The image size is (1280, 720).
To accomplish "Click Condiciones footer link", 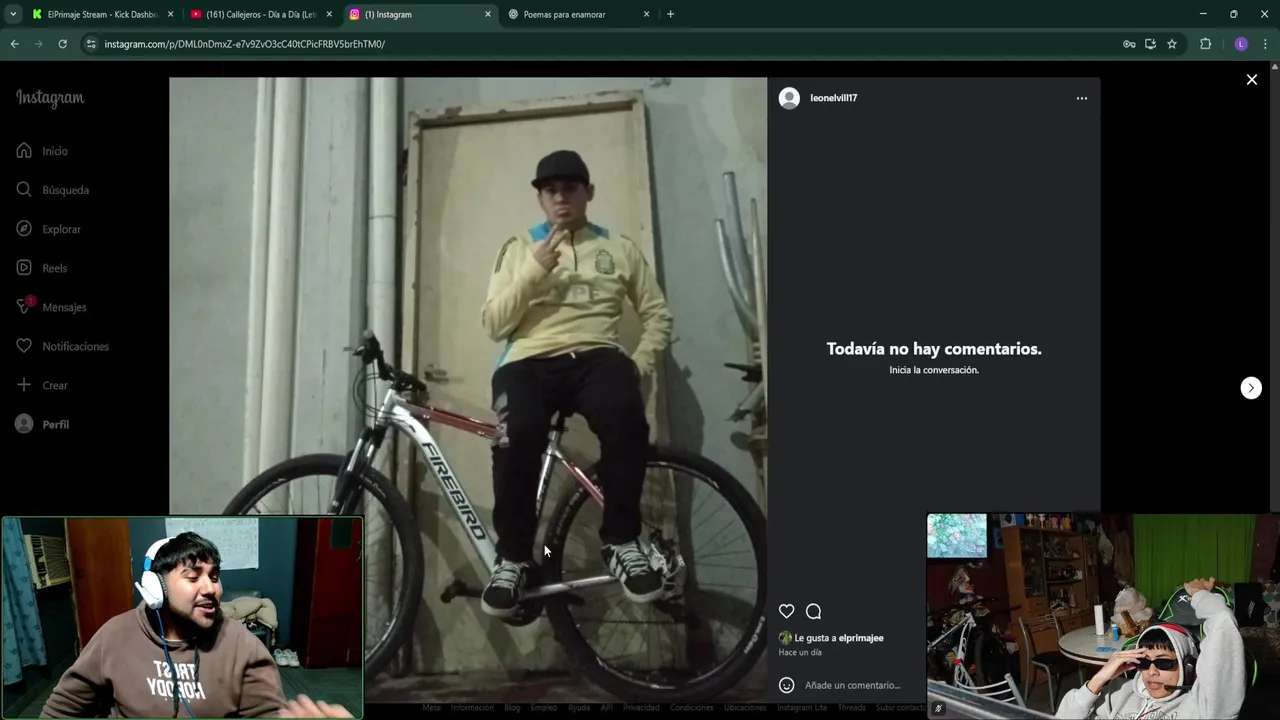I will pyautogui.click(x=692, y=708).
